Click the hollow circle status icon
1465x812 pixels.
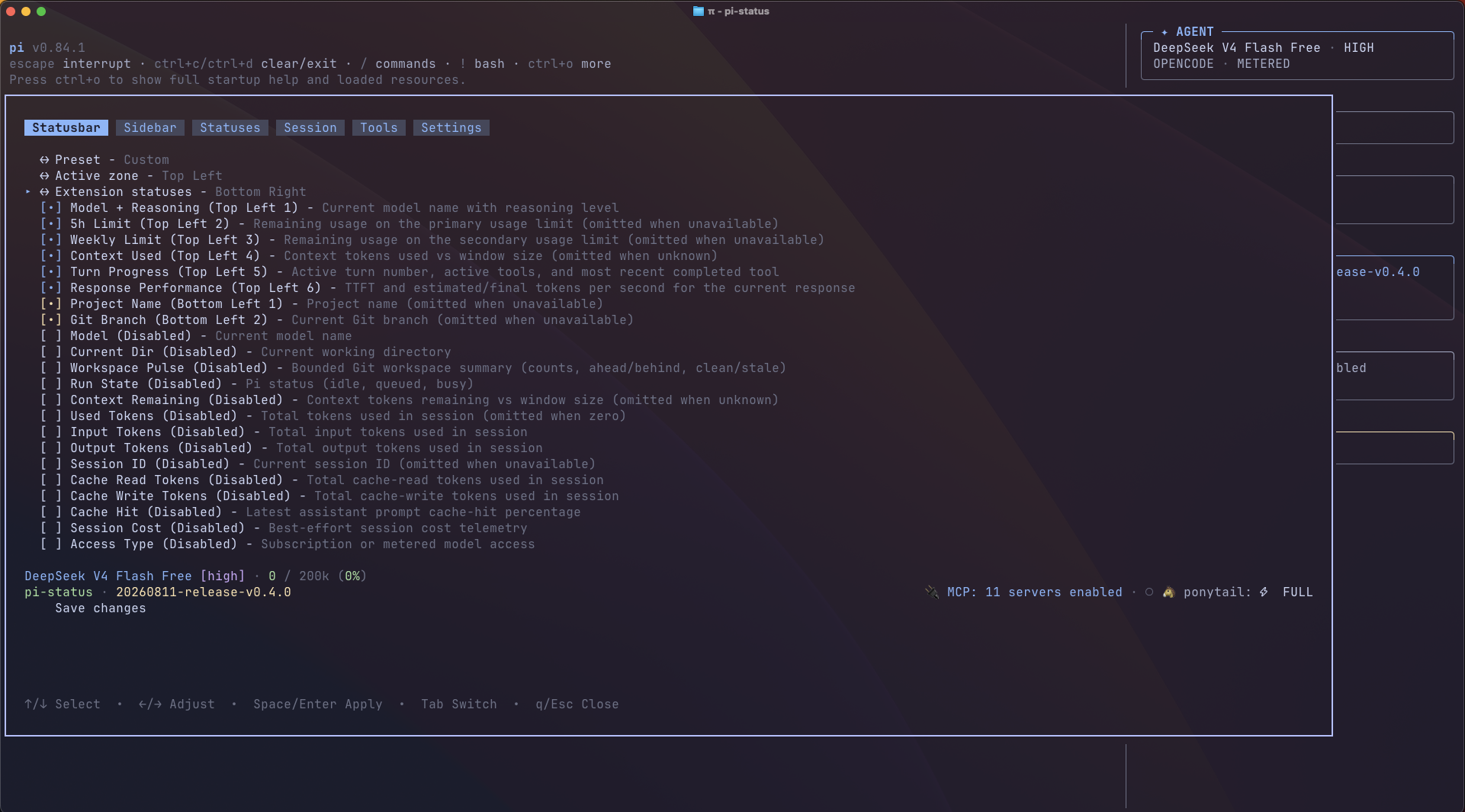(1149, 592)
